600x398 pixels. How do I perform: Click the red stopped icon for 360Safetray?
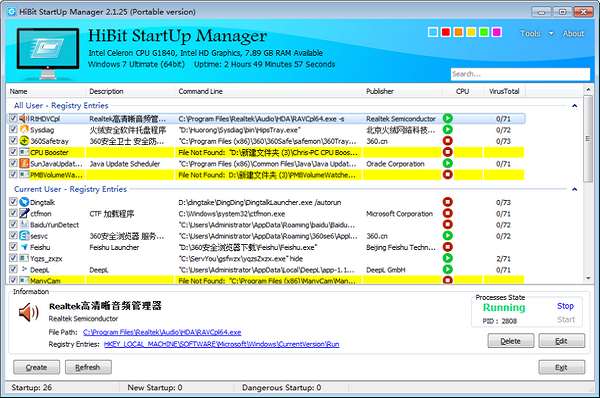(447, 141)
